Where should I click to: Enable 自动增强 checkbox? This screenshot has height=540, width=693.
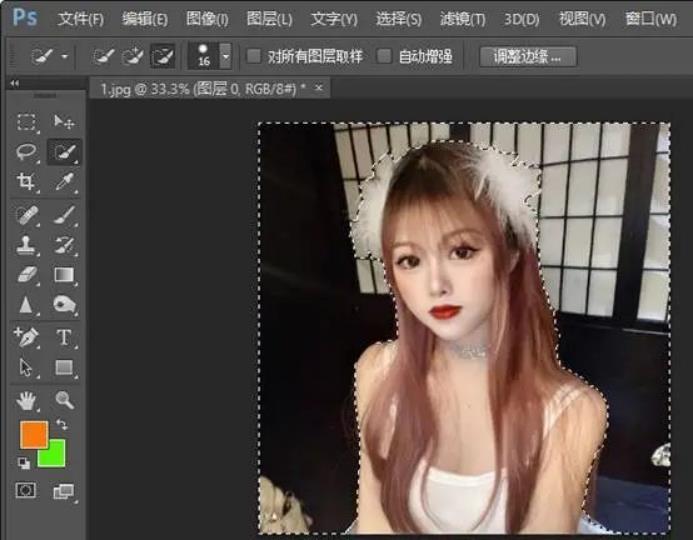pyautogui.click(x=384, y=56)
